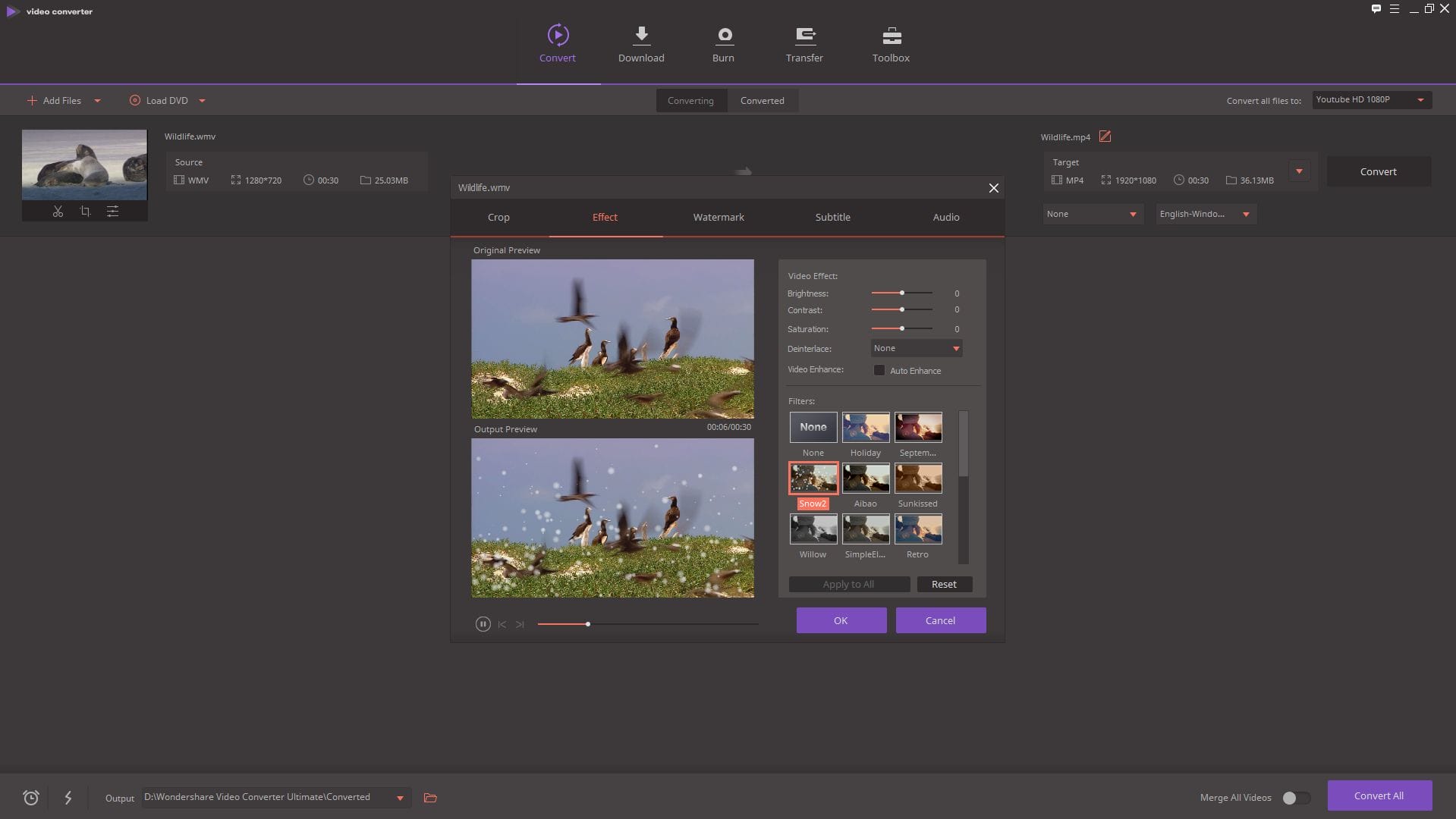Select the Trim (scissors) tool under Wildlife thumbnail
The width and height of the screenshot is (1456, 819).
pos(58,212)
